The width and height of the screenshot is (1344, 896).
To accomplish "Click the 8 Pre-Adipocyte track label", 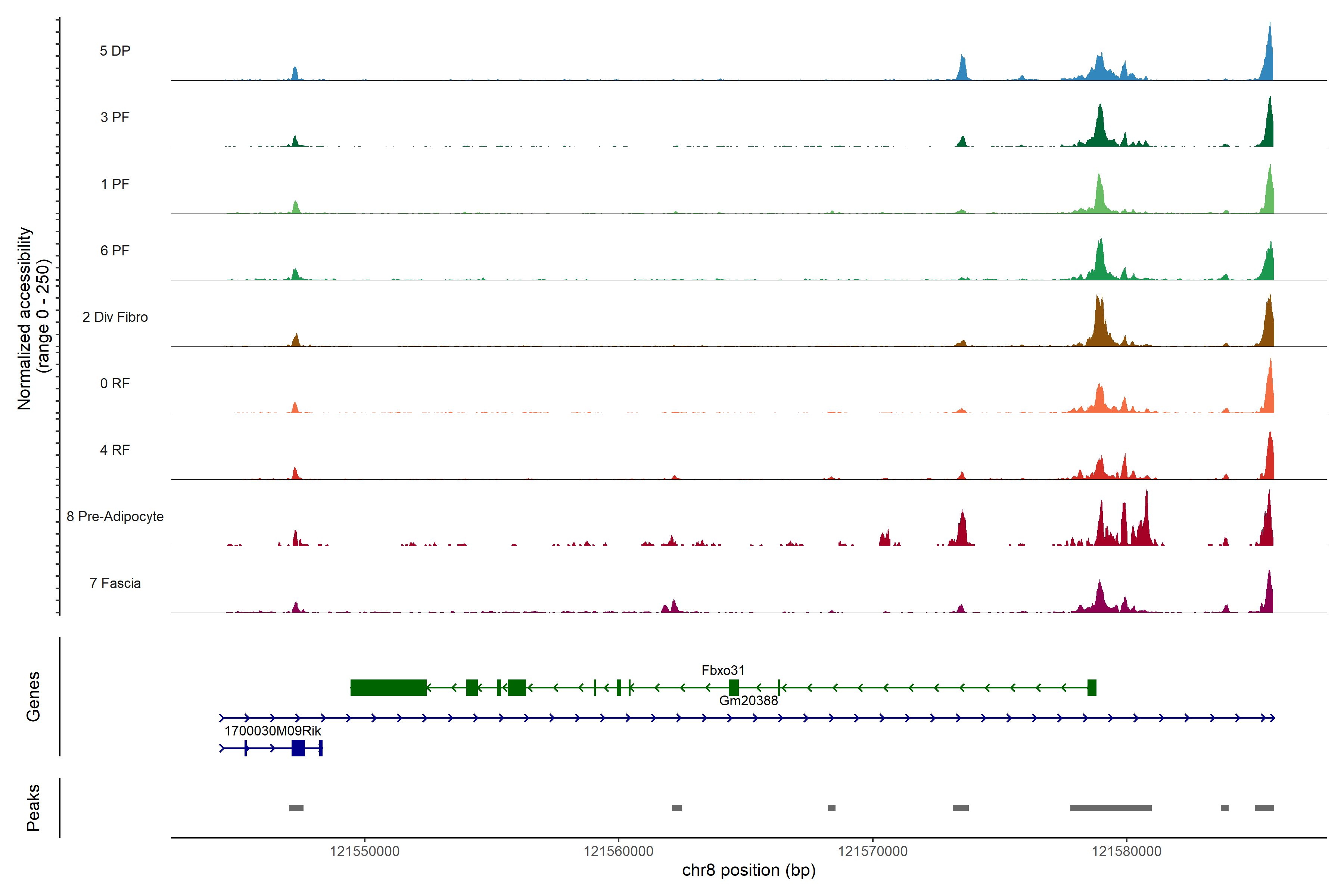I will click(115, 517).
